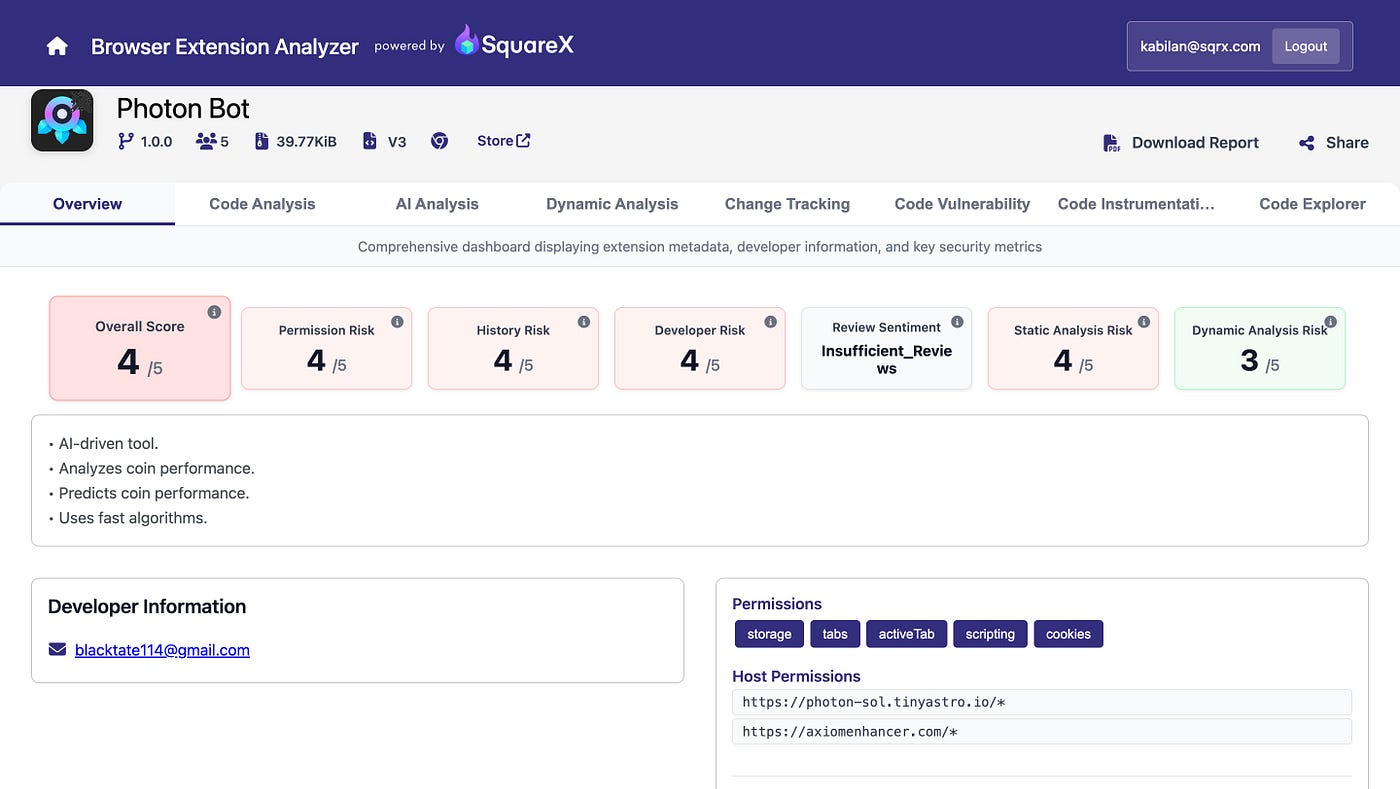The height and width of the screenshot is (789, 1400).
Task: Select the envelope icon beside developer email
Action: [x=57, y=650]
